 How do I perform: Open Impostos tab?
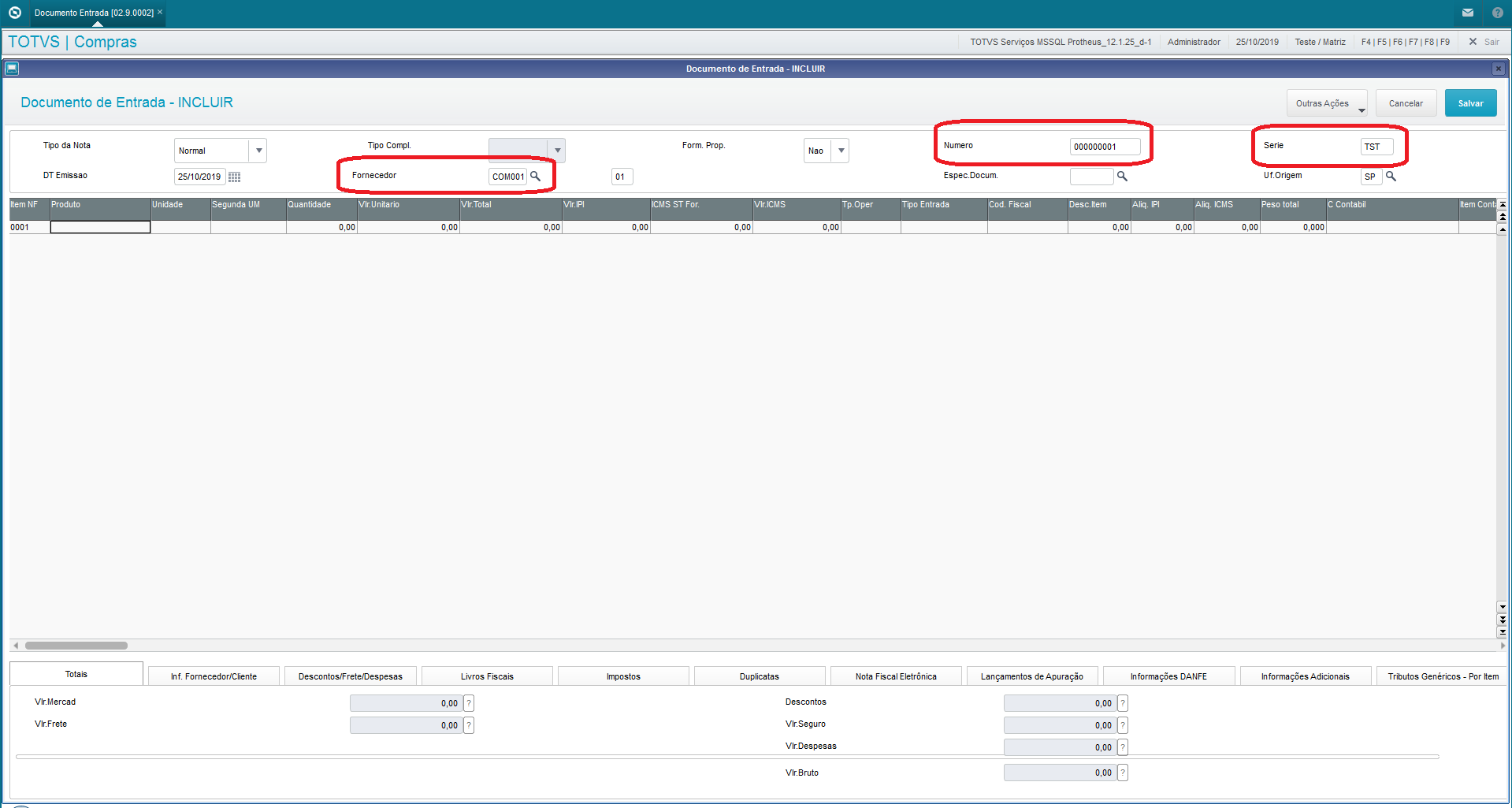click(623, 676)
